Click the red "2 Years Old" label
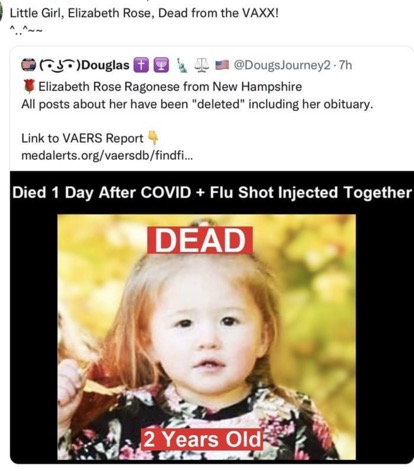414x471 pixels. click(x=202, y=439)
